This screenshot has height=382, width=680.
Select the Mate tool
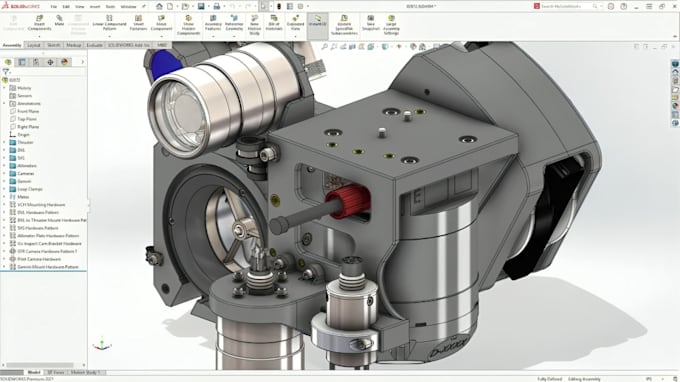59,20
